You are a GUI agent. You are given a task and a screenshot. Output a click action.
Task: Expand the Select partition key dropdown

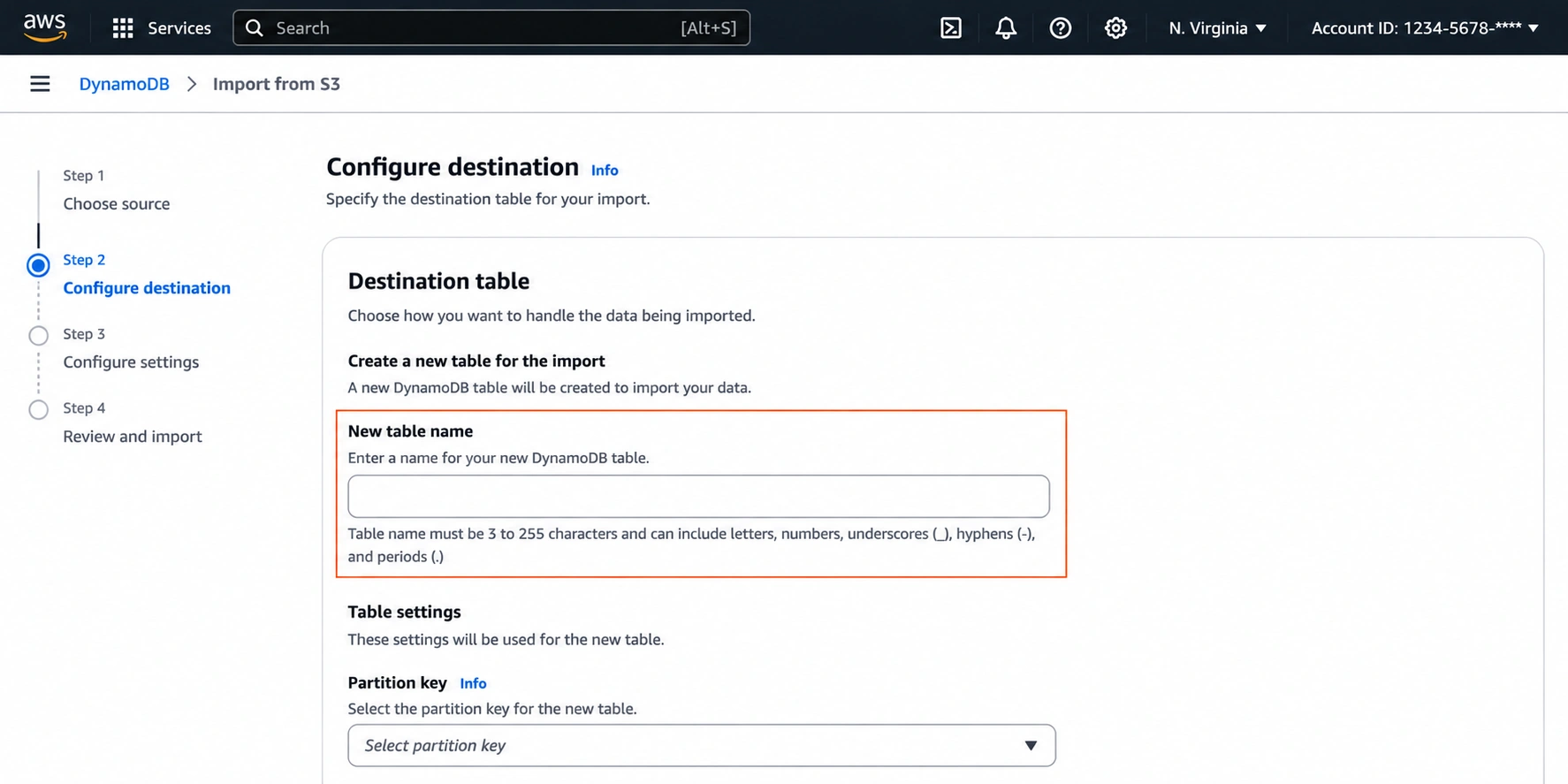702,745
